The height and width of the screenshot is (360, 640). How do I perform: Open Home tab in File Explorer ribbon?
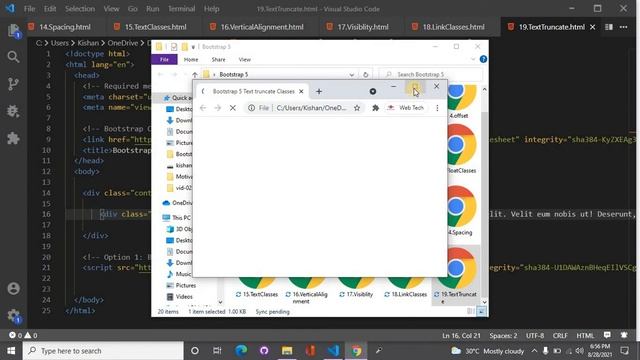point(191,60)
